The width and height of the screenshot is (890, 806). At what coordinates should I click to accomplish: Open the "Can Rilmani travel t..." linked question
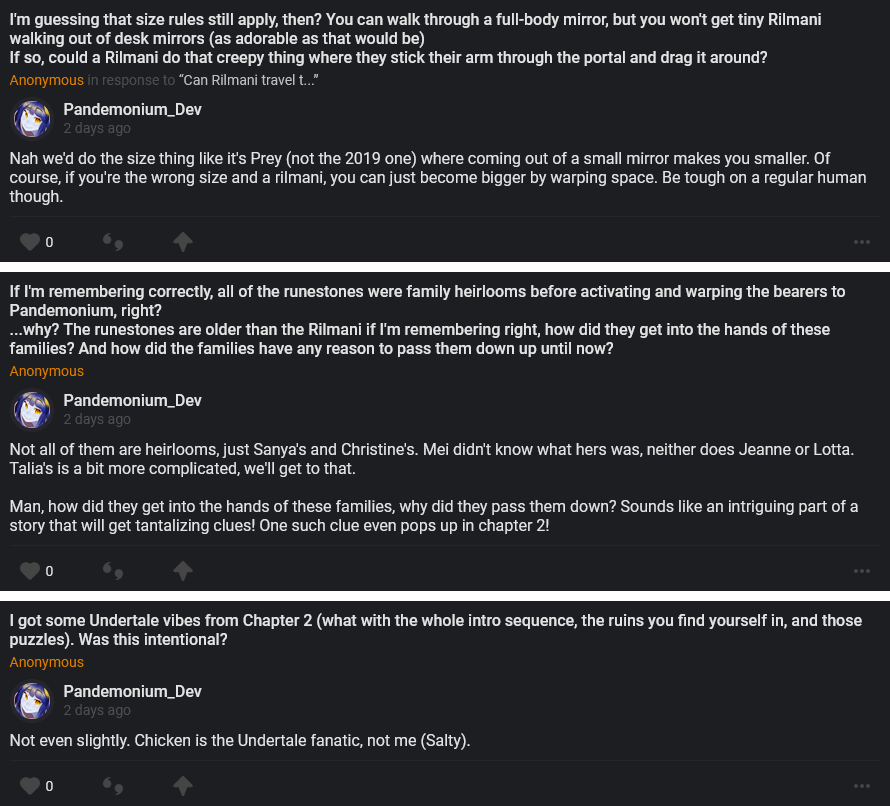[248, 80]
